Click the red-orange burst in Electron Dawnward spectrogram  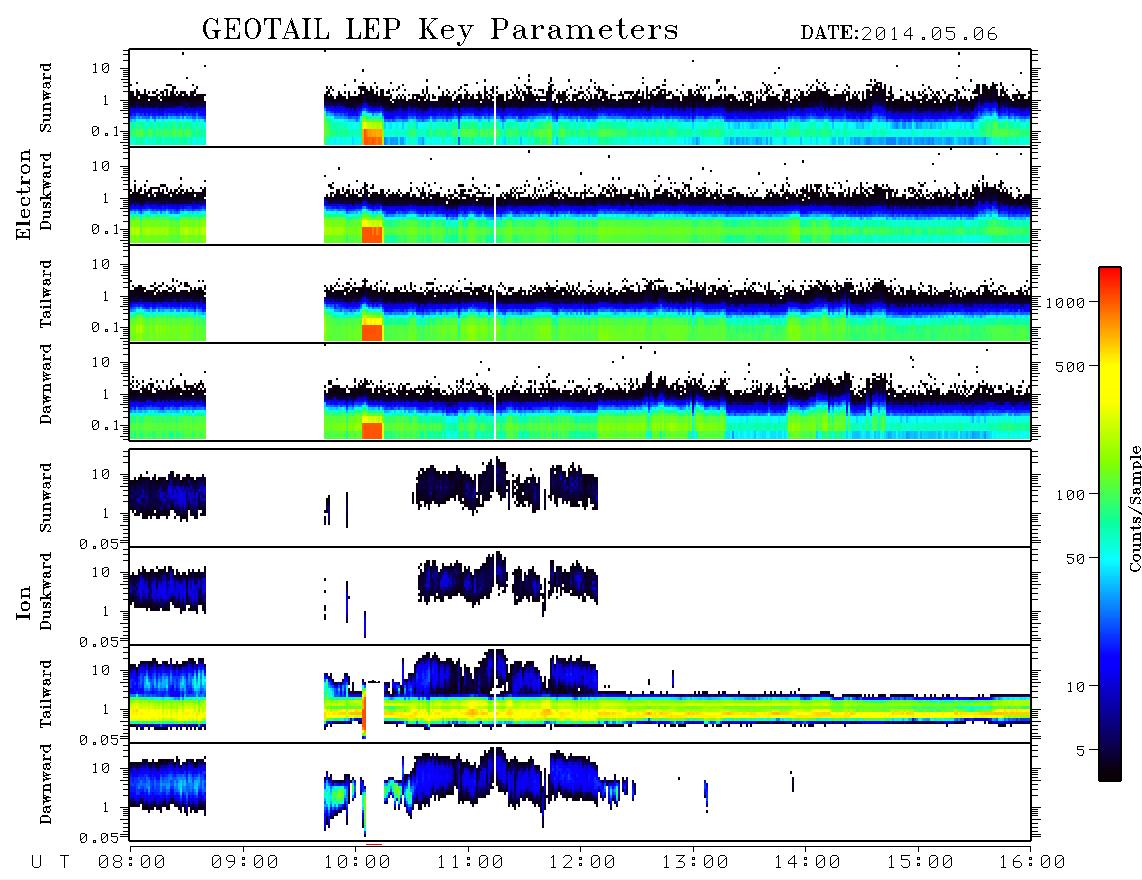point(372,430)
